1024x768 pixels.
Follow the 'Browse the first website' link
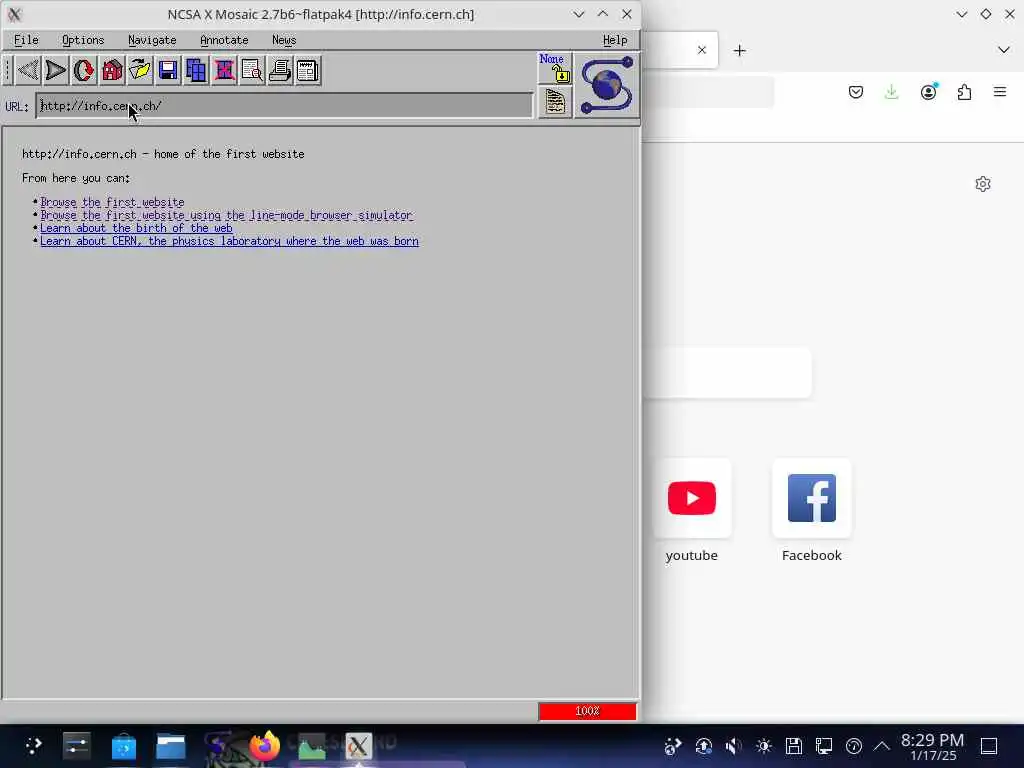point(112,202)
